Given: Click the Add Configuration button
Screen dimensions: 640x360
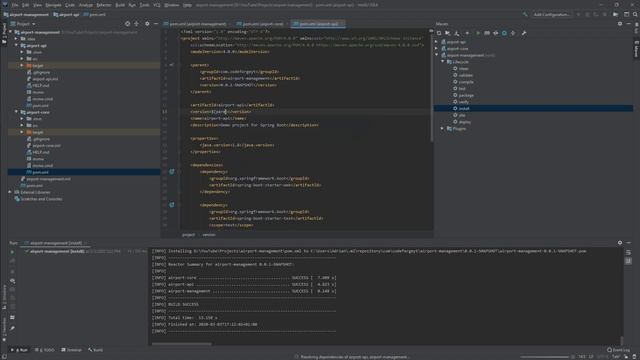Looking at the screenshot, I should click(551, 14).
